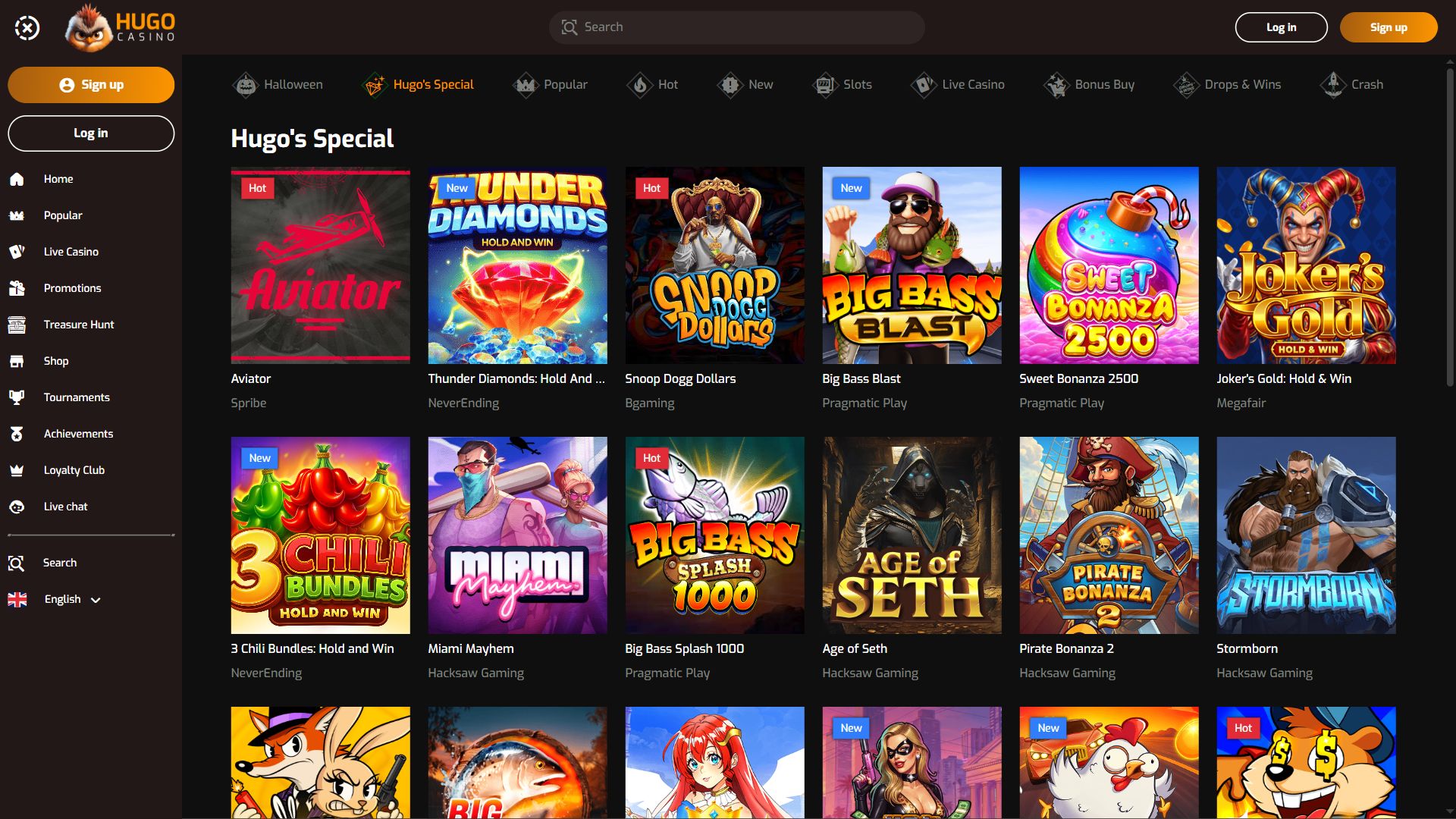The height and width of the screenshot is (819, 1456).
Task: Open Tournaments via sidebar trophy icon
Action: pyautogui.click(x=17, y=397)
